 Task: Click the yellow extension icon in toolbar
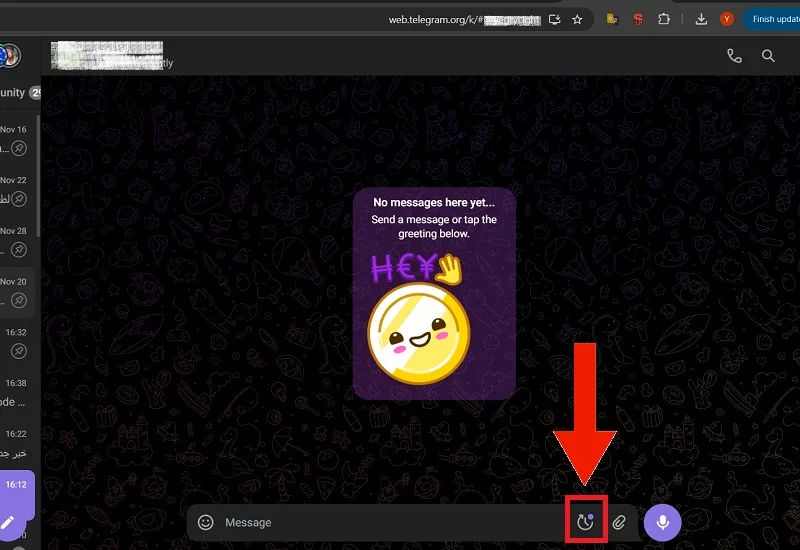click(x=612, y=19)
